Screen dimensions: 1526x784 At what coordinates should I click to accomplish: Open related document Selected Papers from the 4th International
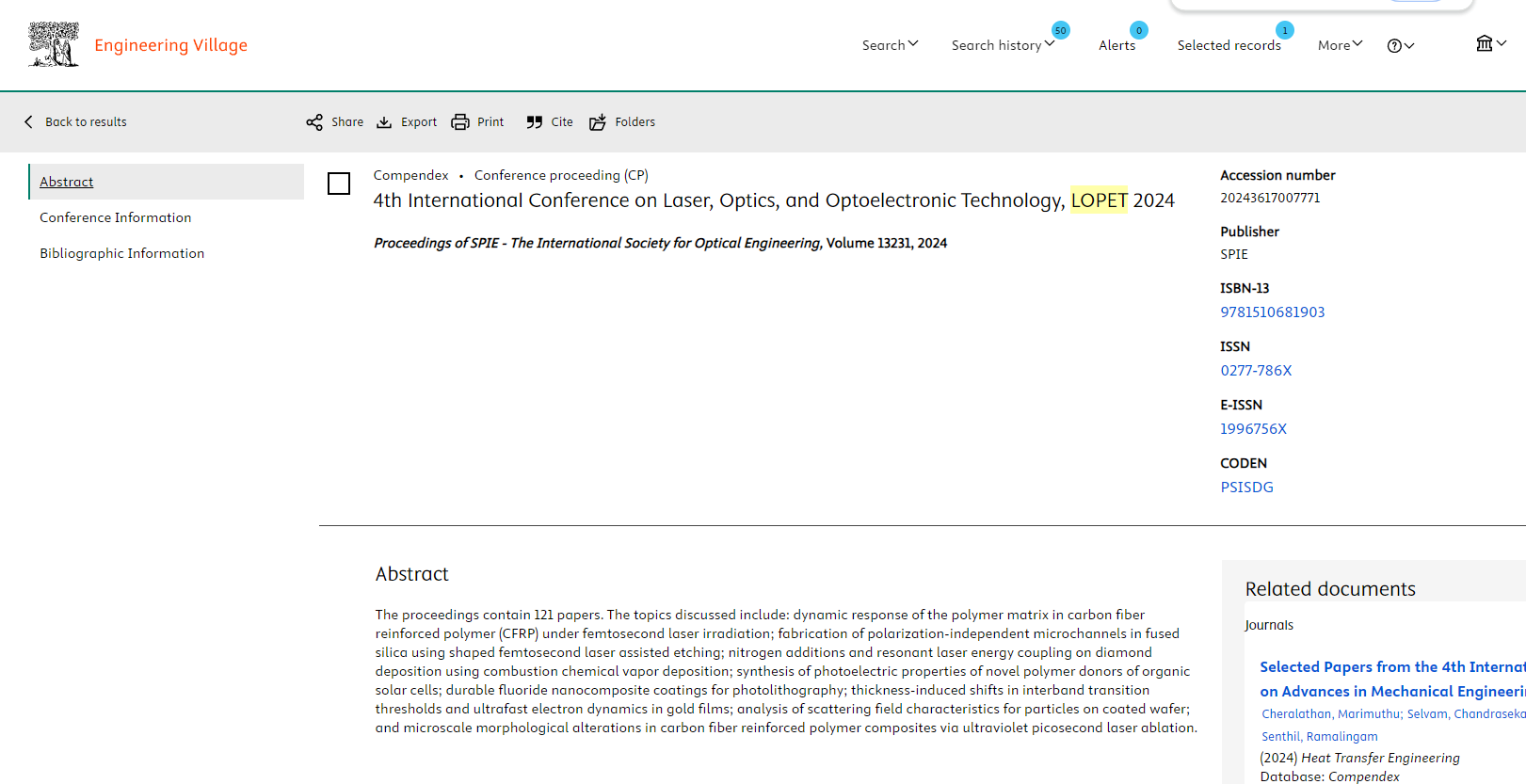[1392, 679]
